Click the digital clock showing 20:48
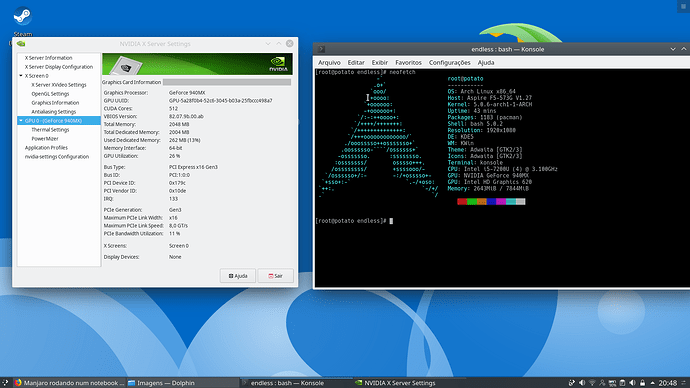 (668, 383)
